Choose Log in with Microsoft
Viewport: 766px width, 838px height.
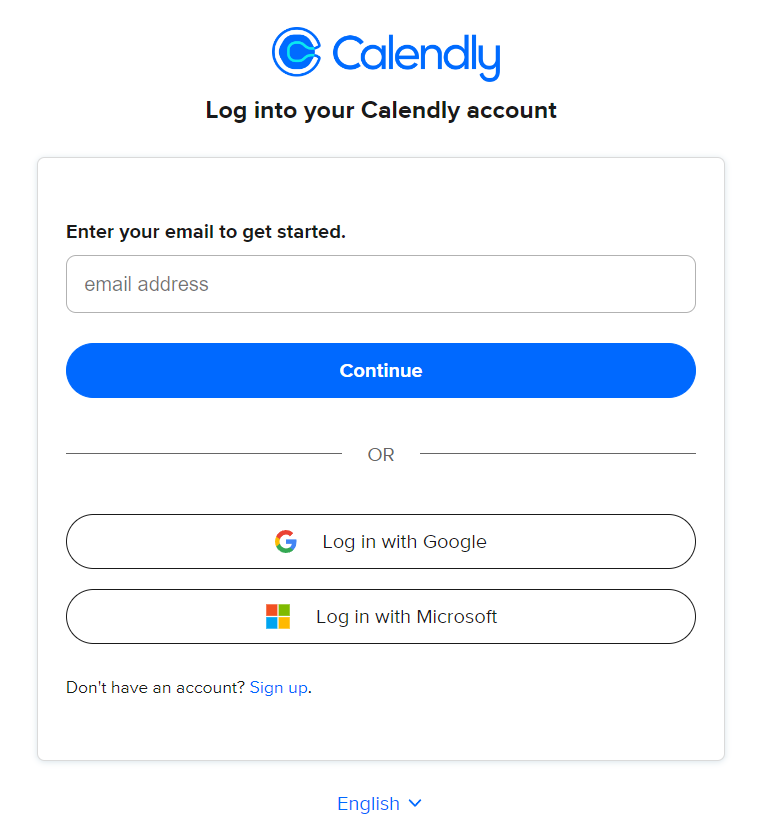(x=381, y=617)
